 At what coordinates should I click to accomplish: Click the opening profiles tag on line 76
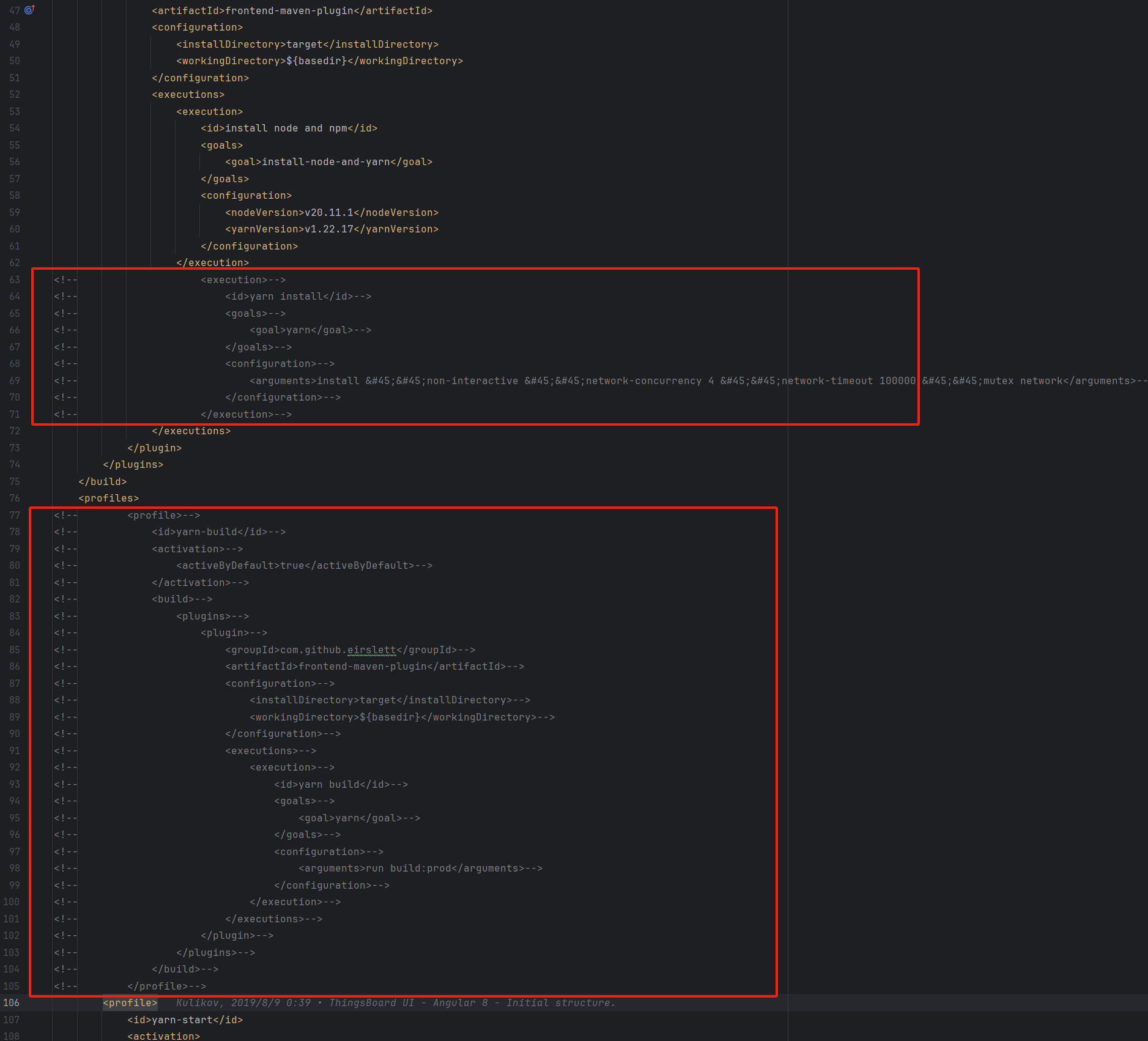108,498
